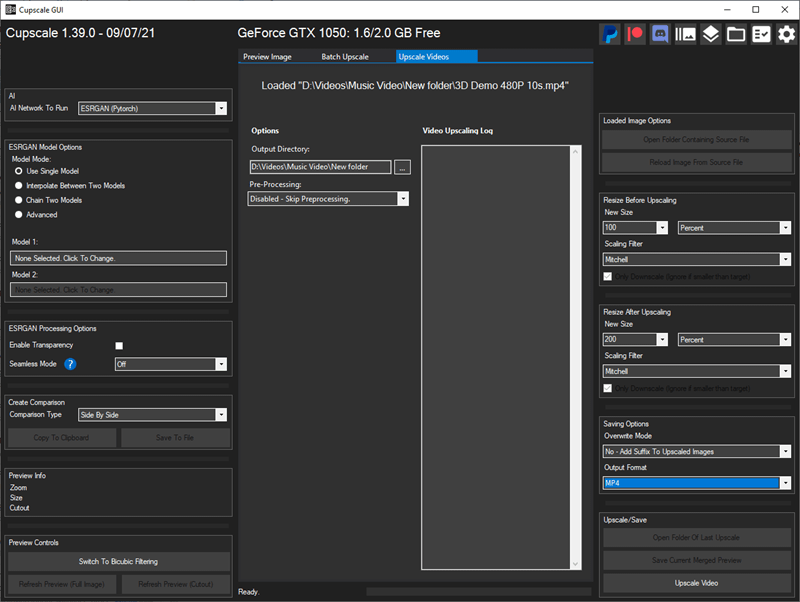Switch to the Preview Image tab

[x=267, y=57]
